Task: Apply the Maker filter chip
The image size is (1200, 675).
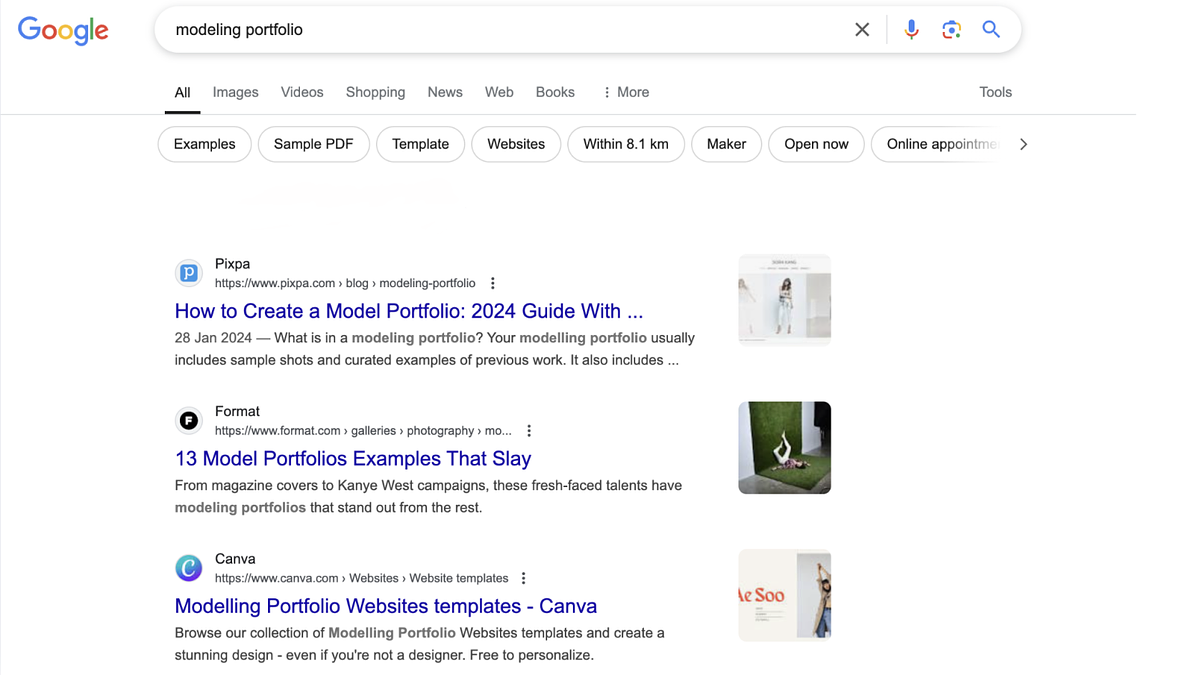Action: pos(726,144)
